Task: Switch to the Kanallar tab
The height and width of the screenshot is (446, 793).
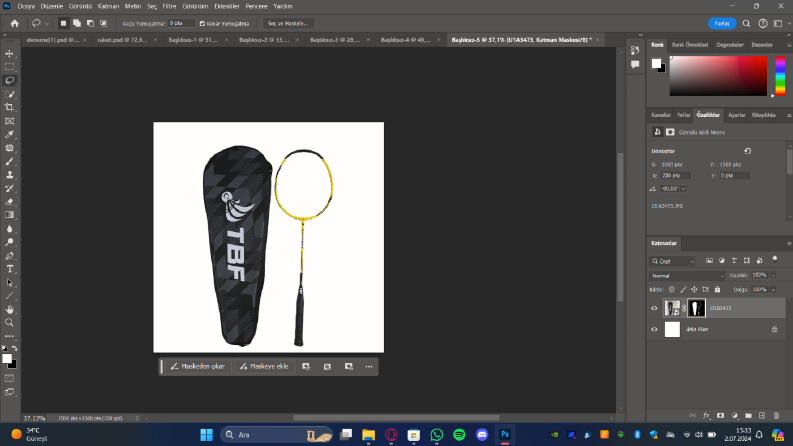Action: pos(660,115)
